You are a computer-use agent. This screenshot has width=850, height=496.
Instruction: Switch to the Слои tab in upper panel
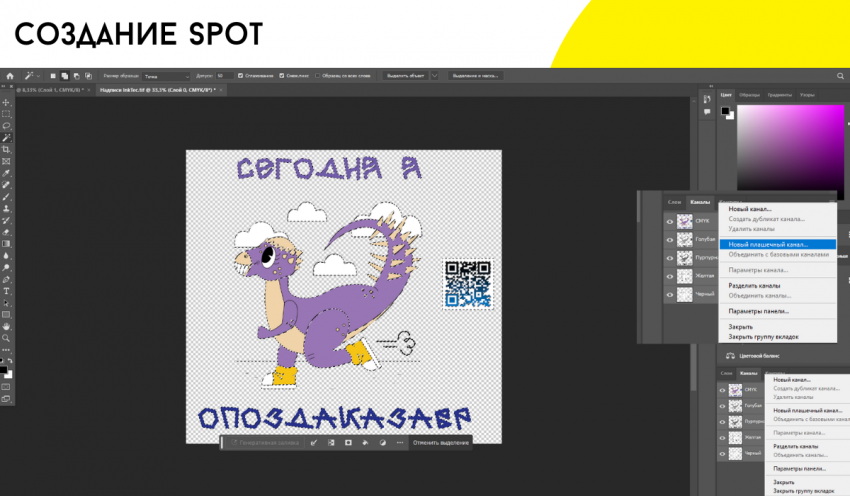point(674,202)
